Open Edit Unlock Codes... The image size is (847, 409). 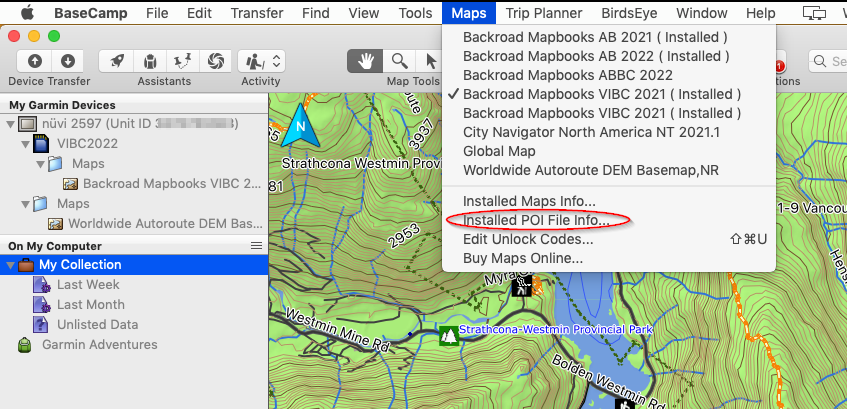[x=609, y=239]
